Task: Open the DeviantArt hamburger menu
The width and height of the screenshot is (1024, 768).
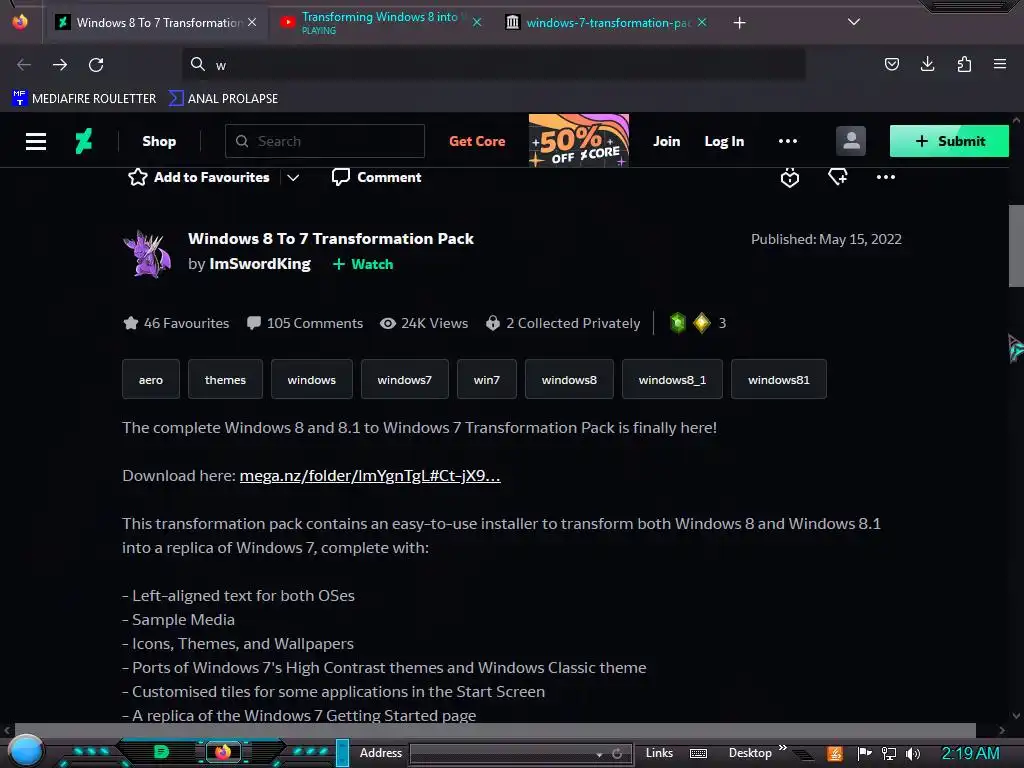Action: [x=36, y=142]
